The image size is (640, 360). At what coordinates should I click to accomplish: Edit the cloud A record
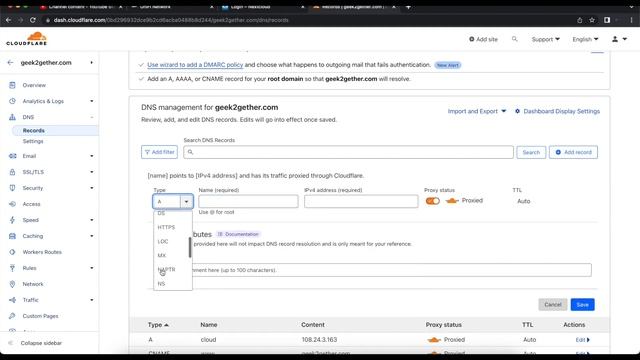pos(582,340)
